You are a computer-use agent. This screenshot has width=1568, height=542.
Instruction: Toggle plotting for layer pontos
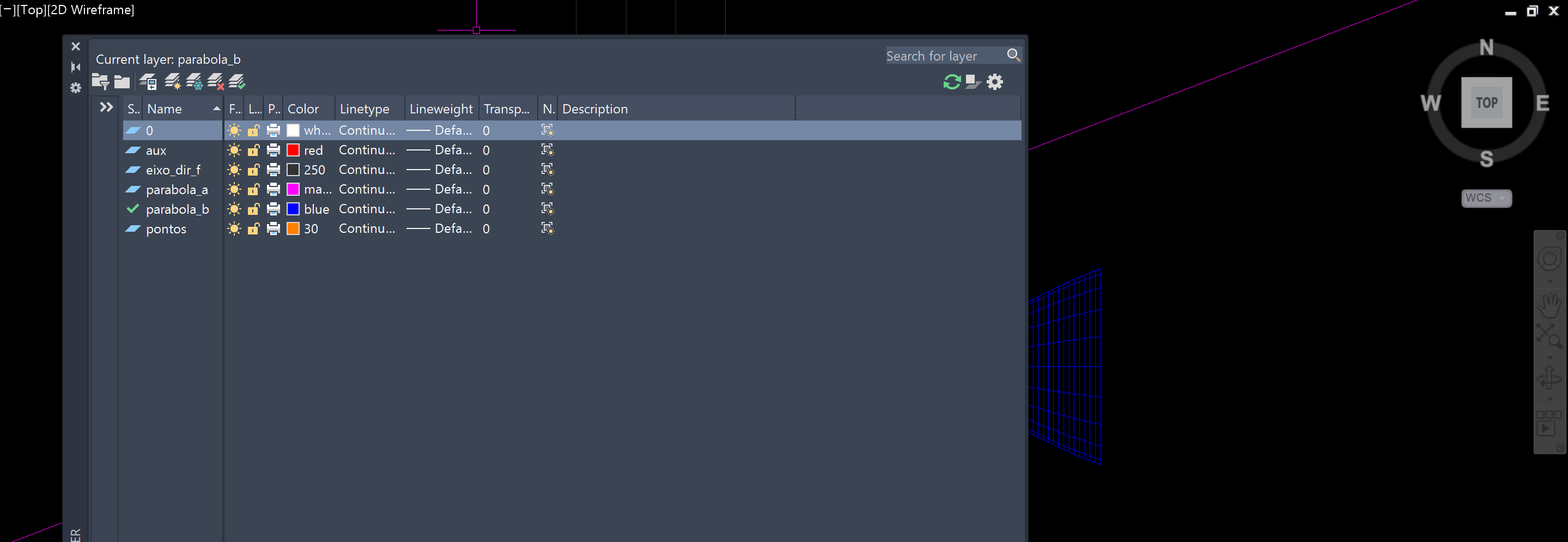[x=274, y=228]
